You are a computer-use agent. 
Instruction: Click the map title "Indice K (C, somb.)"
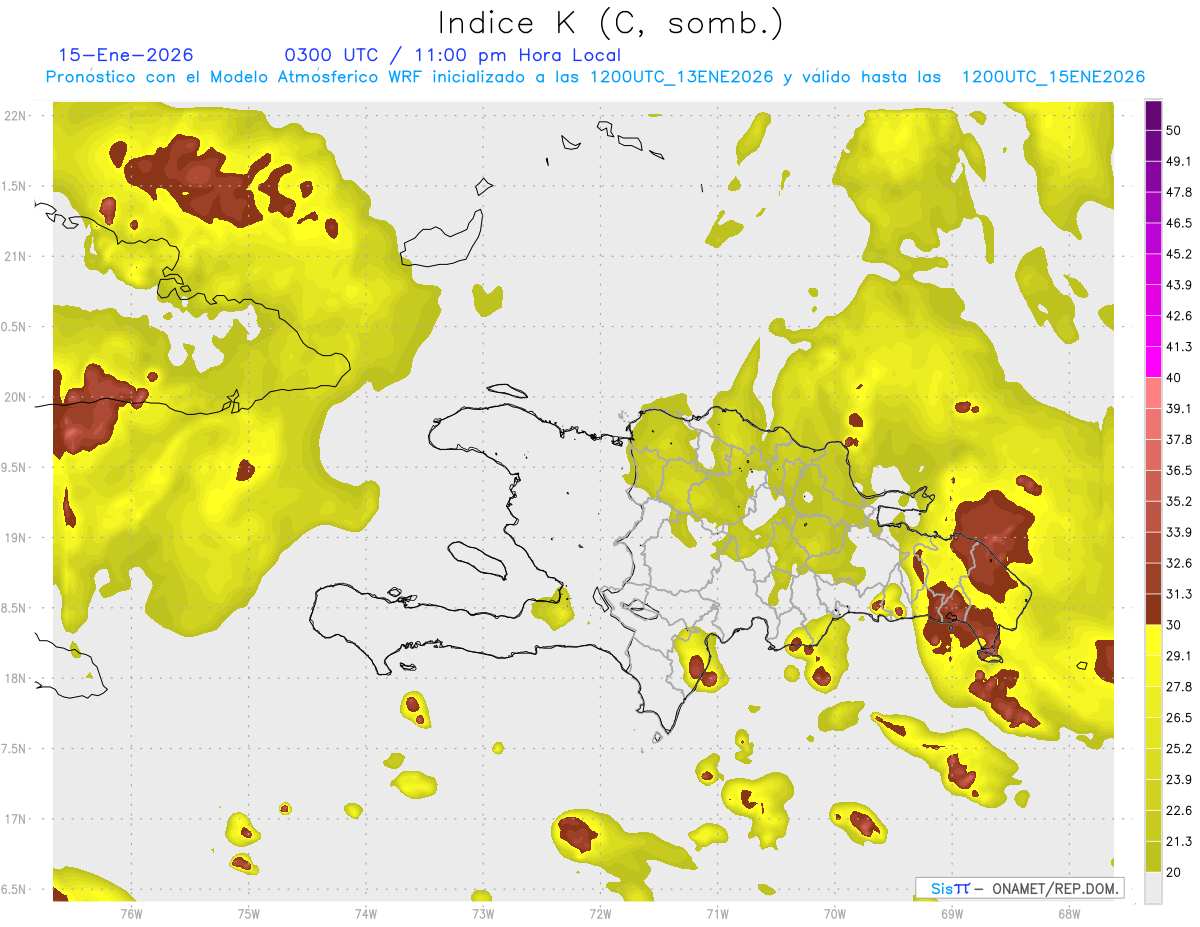coord(610,23)
